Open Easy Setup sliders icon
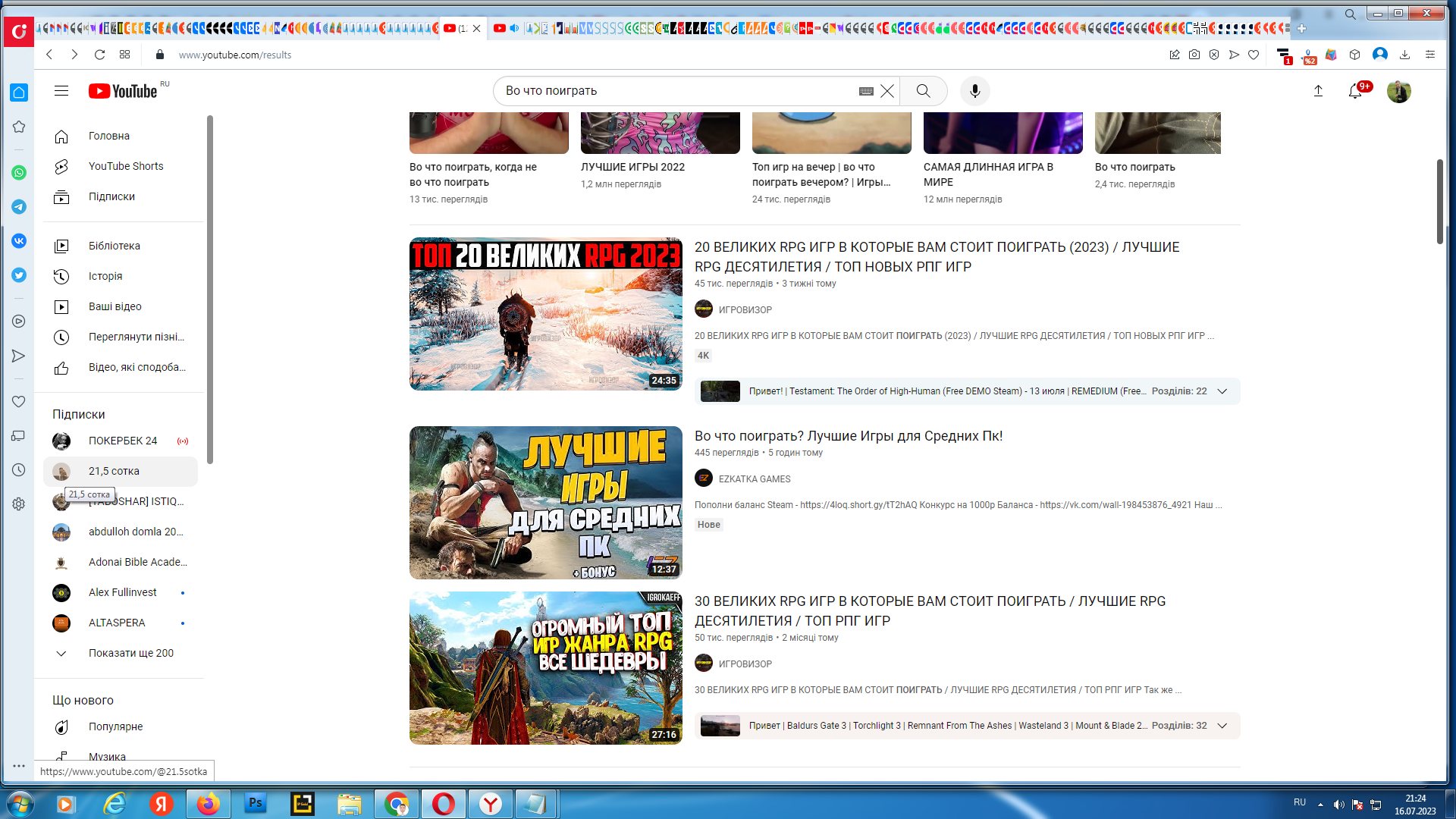This screenshot has height=819, width=1456. 1430,55
